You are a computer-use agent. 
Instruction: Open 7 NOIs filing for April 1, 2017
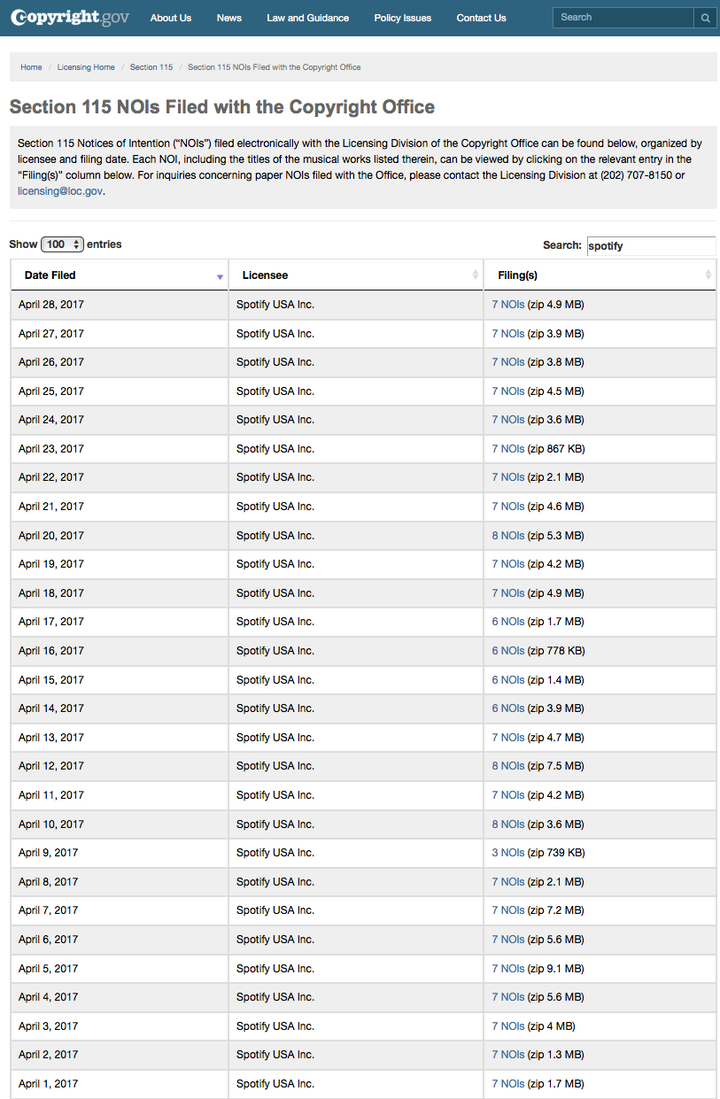[x=508, y=1084]
